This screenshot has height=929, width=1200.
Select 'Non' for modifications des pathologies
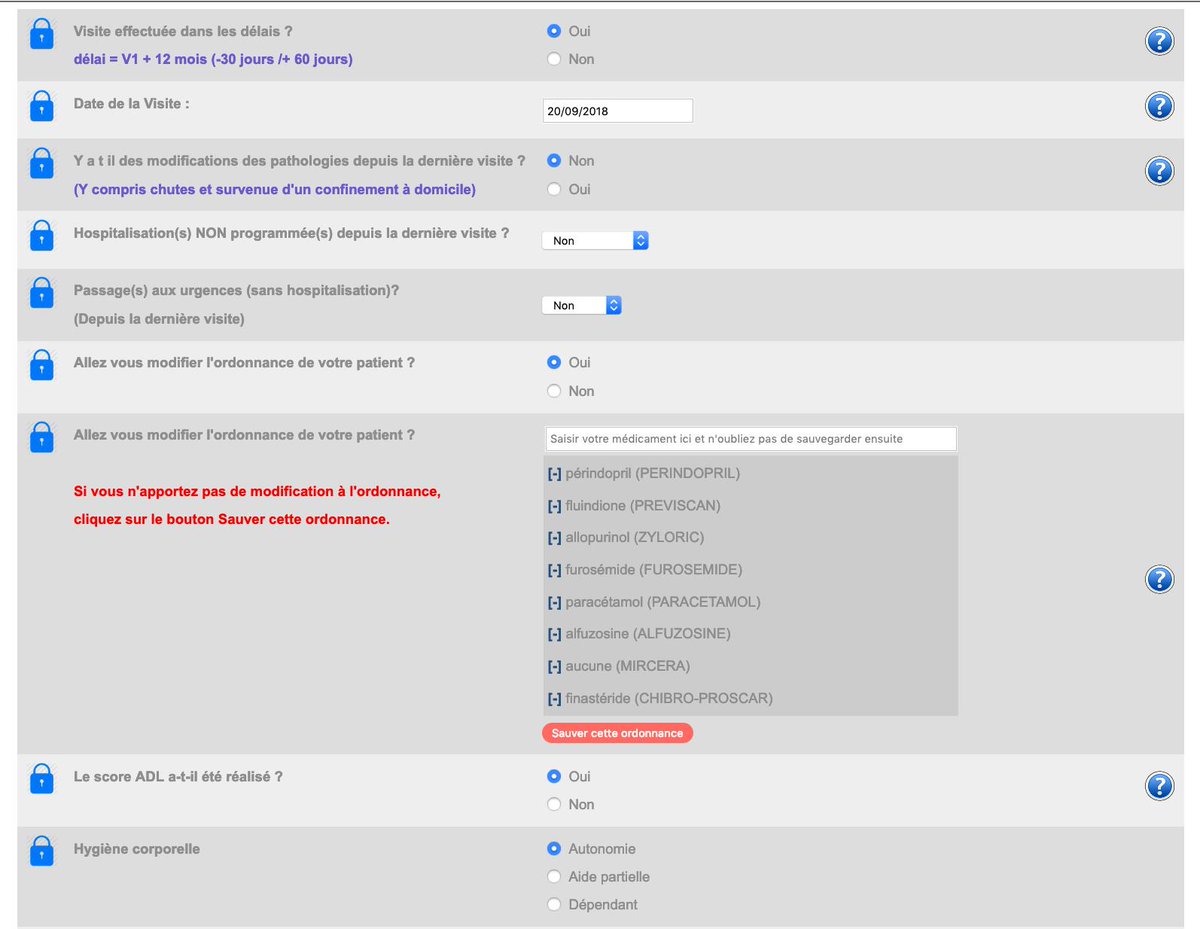[x=554, y=161]
